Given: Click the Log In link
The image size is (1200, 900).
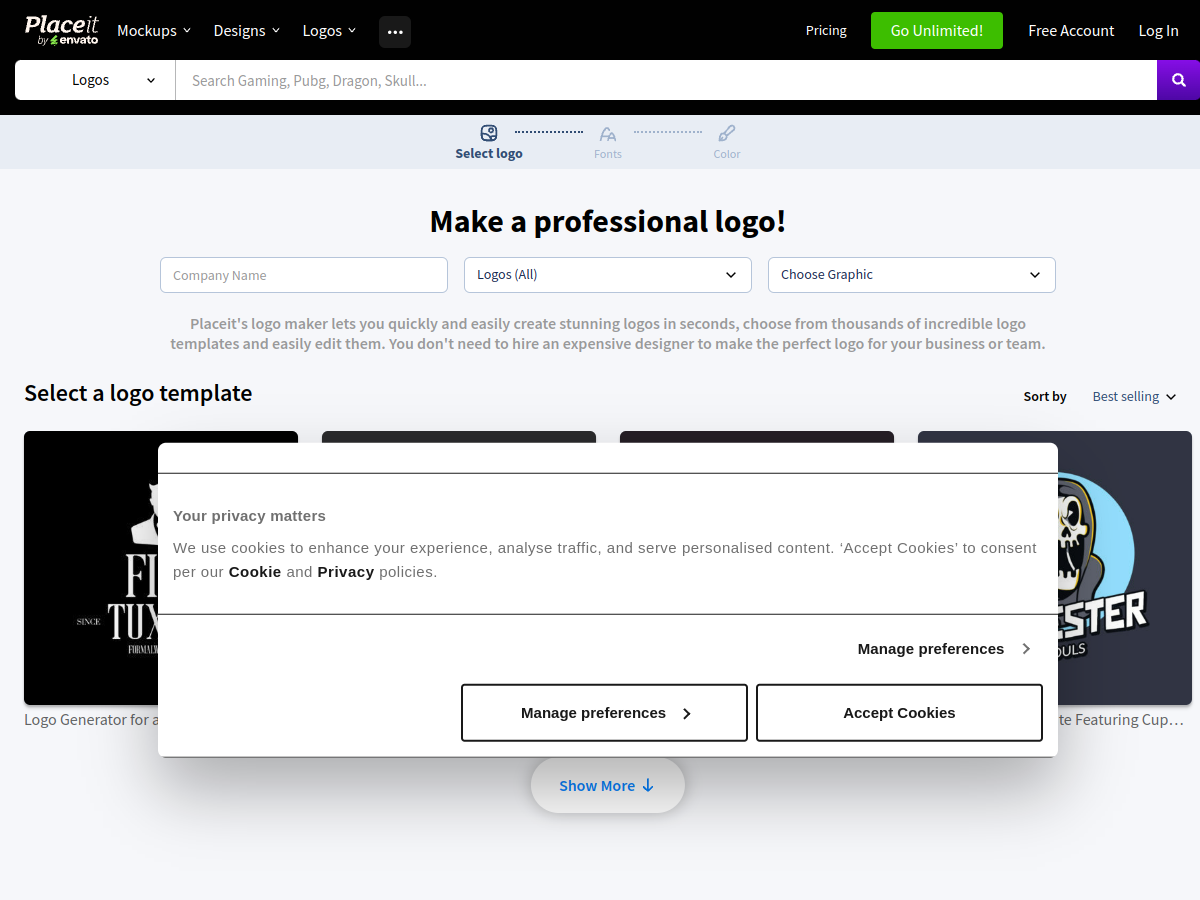Looking at the screenshot, I should pyautogui.click(x=1158, y=30).
